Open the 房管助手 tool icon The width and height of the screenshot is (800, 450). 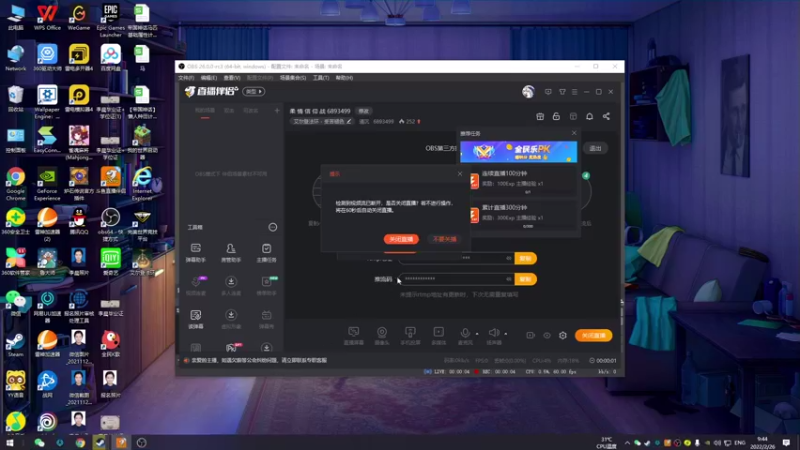click(231, 253)
